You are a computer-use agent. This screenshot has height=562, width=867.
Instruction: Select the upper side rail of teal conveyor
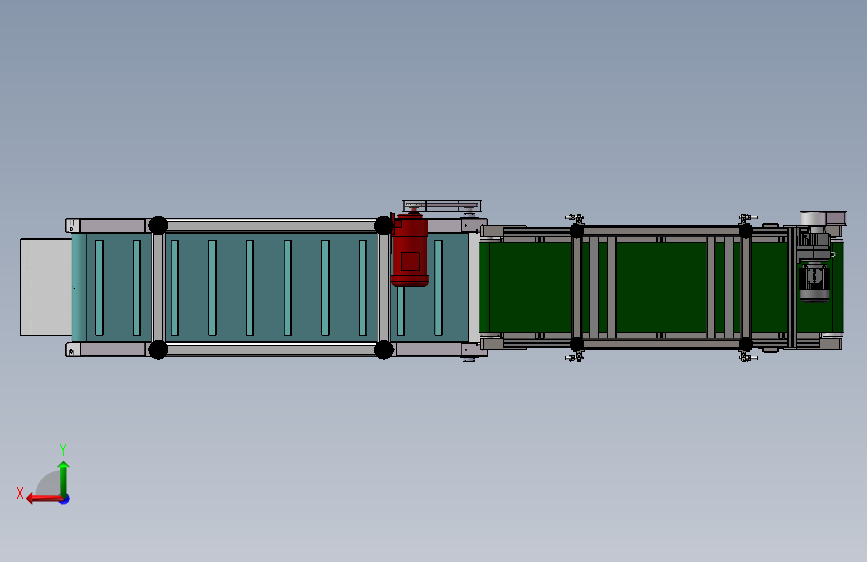(x=276, y=226)
